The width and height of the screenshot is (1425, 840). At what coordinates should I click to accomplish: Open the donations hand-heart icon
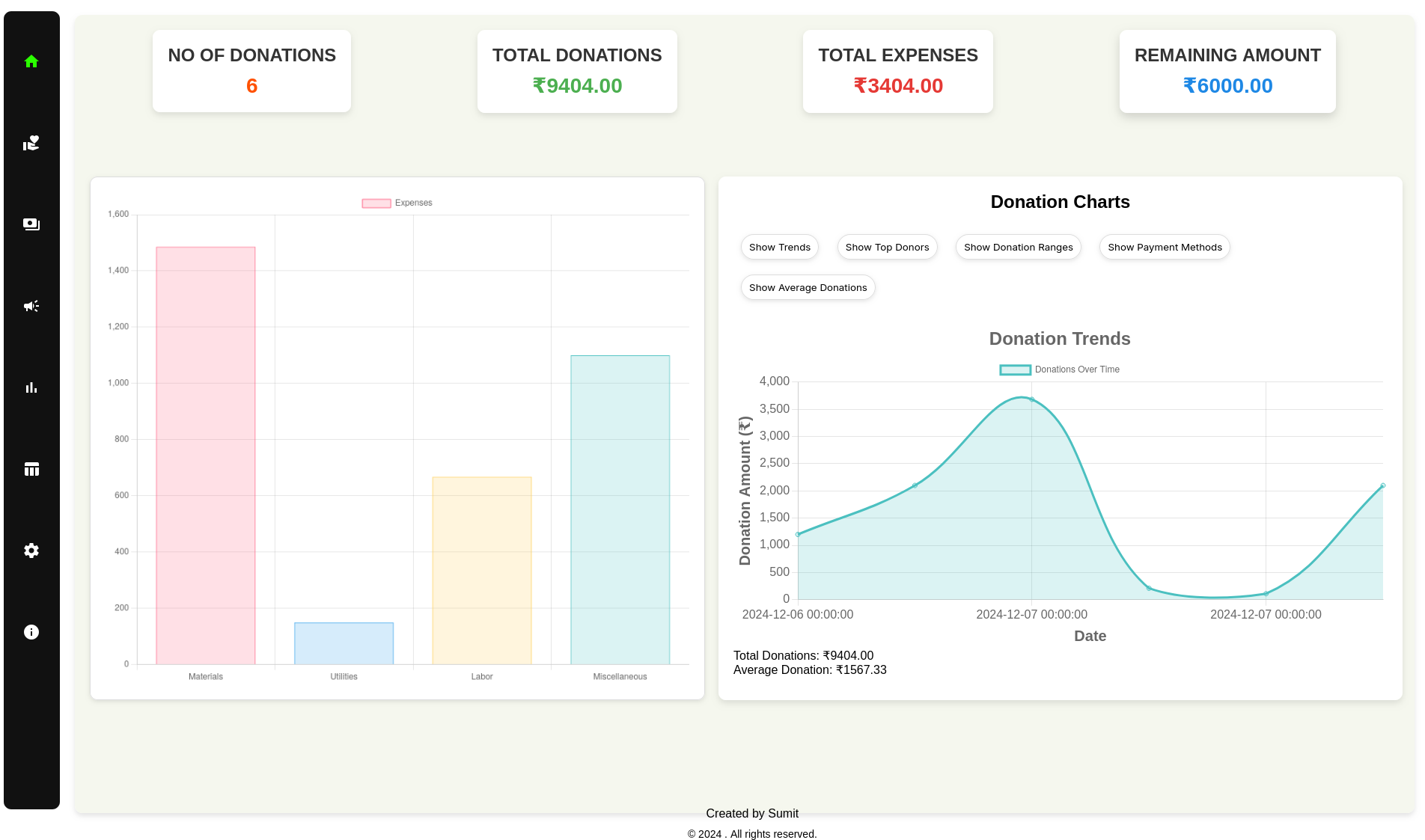click(x=31, y=143)
